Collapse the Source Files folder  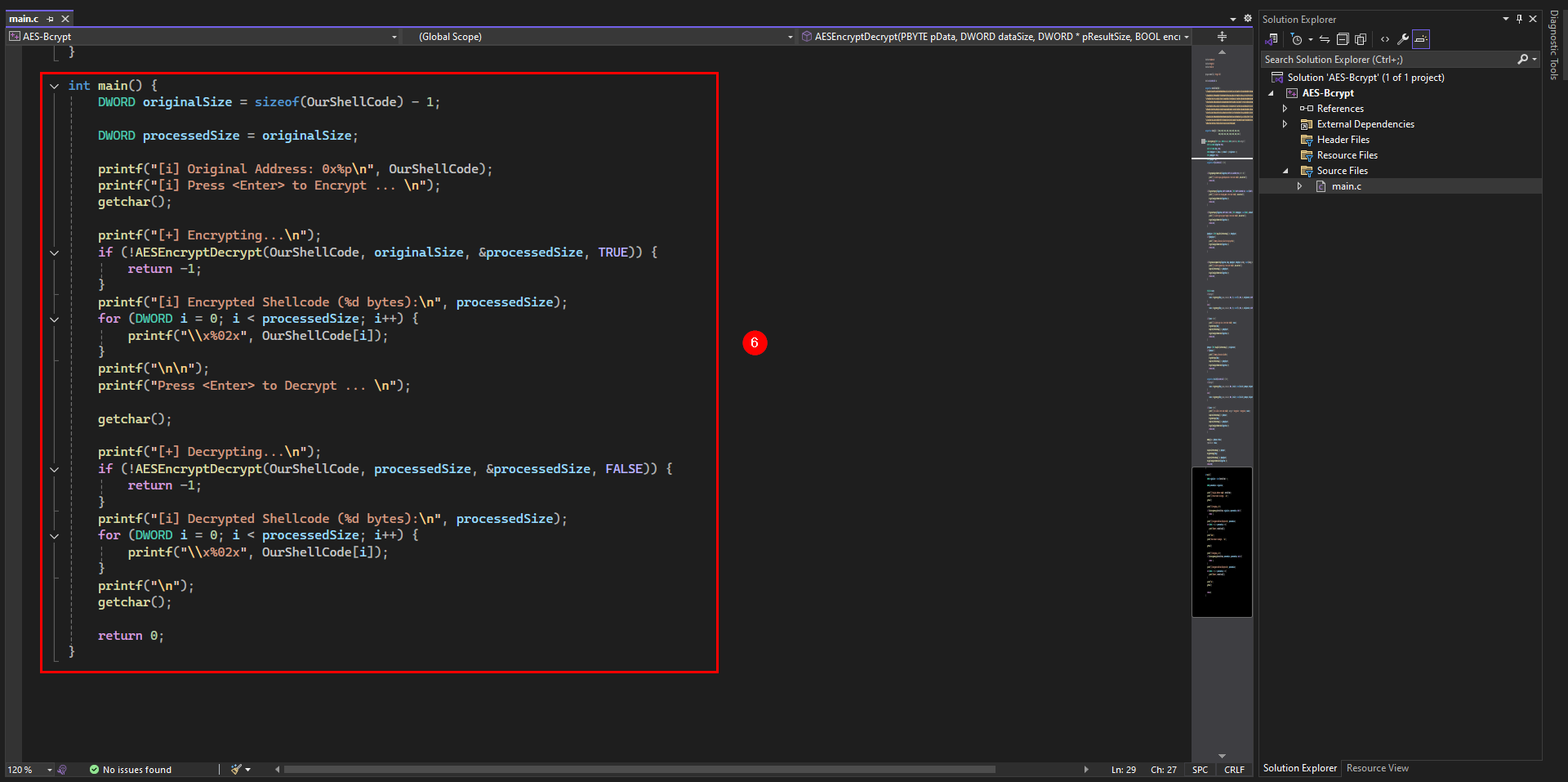pos(1285,171)
